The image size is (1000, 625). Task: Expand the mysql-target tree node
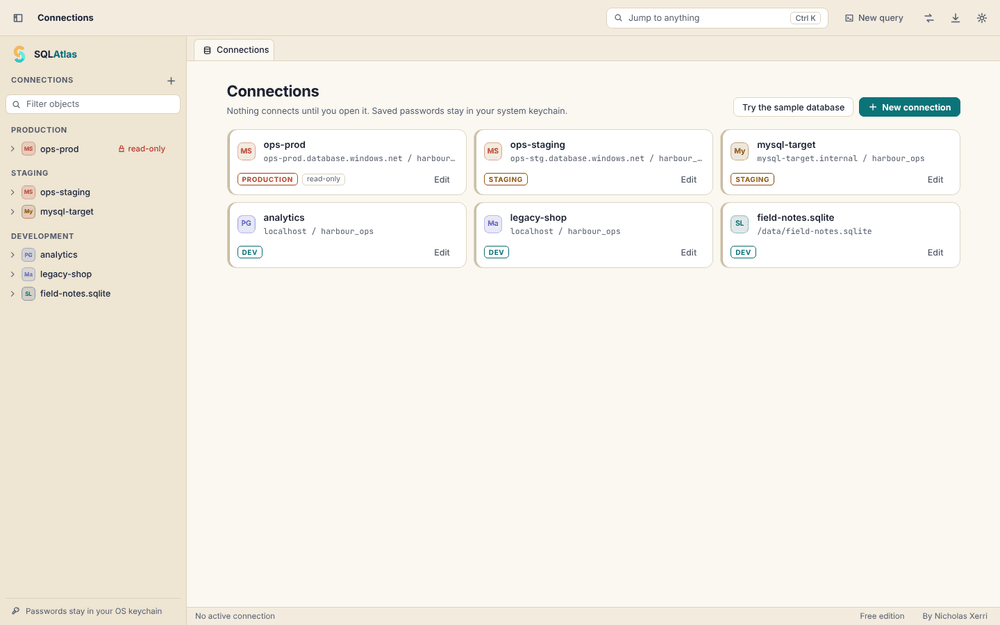click(13, 212)
